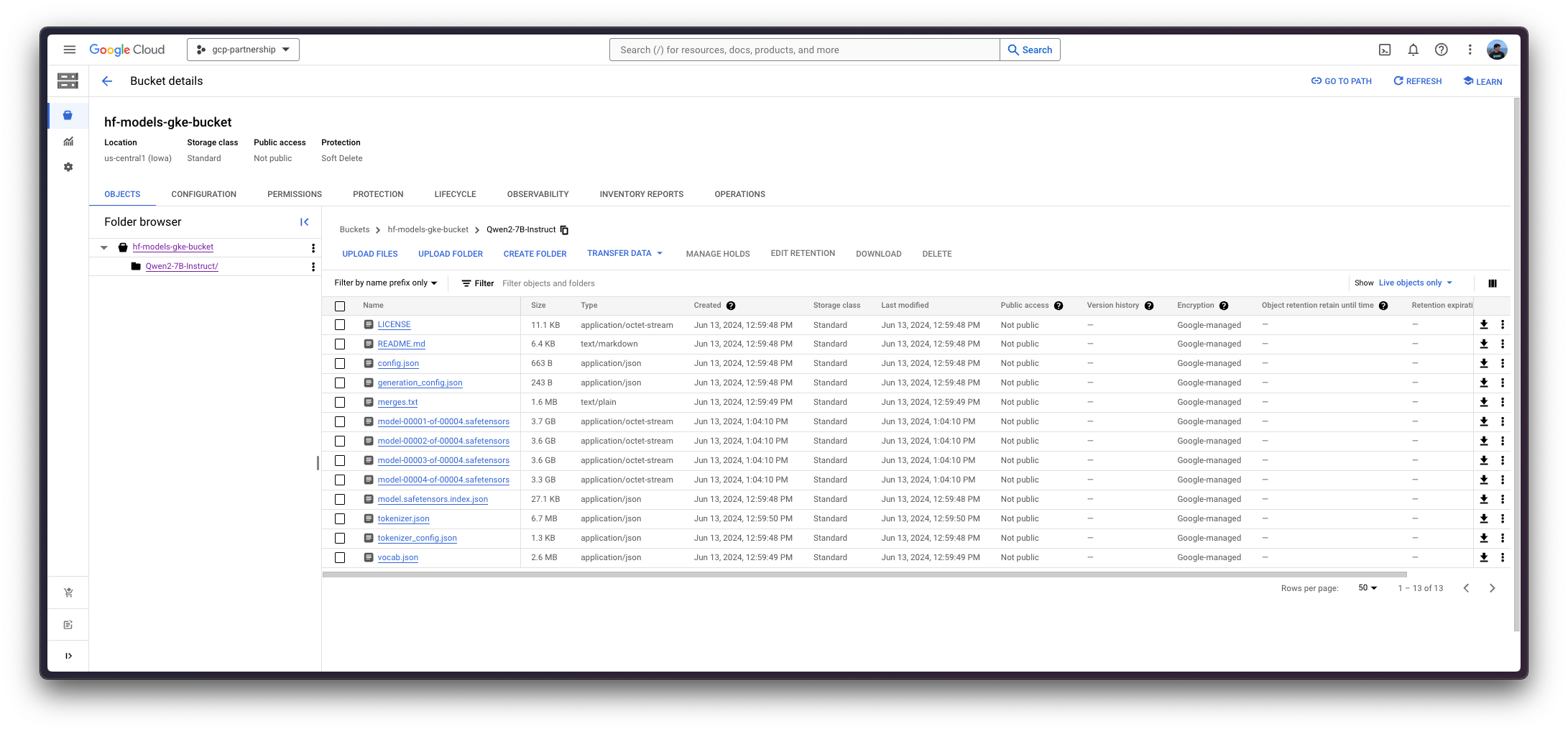This screenshot has height=732, width=1568.
Task: Check the config.json row checkbox
Action: coord(340,364)
